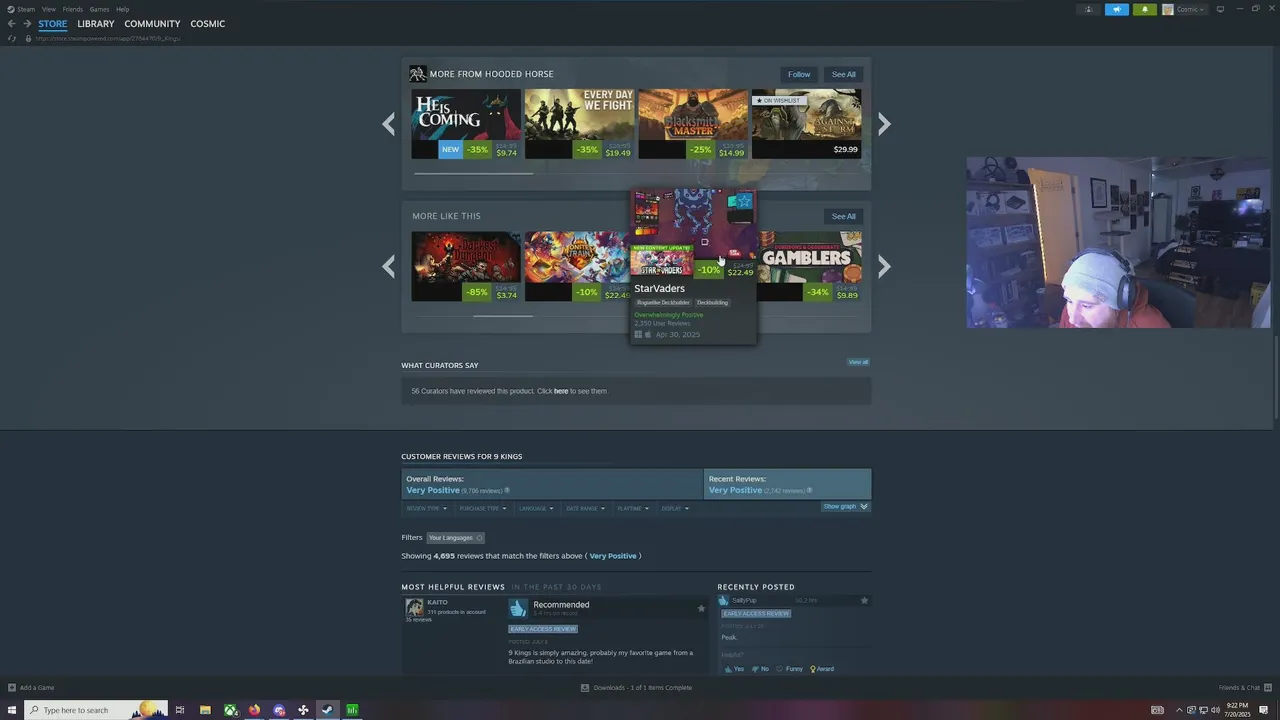Expand Show graph for reviews
The height and width of the screenshot is (720, 1280).
point(845,506)
